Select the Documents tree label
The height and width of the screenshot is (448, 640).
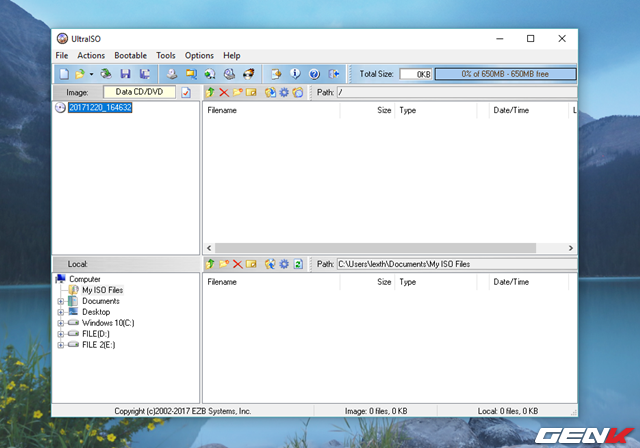[x=101, y=301]
